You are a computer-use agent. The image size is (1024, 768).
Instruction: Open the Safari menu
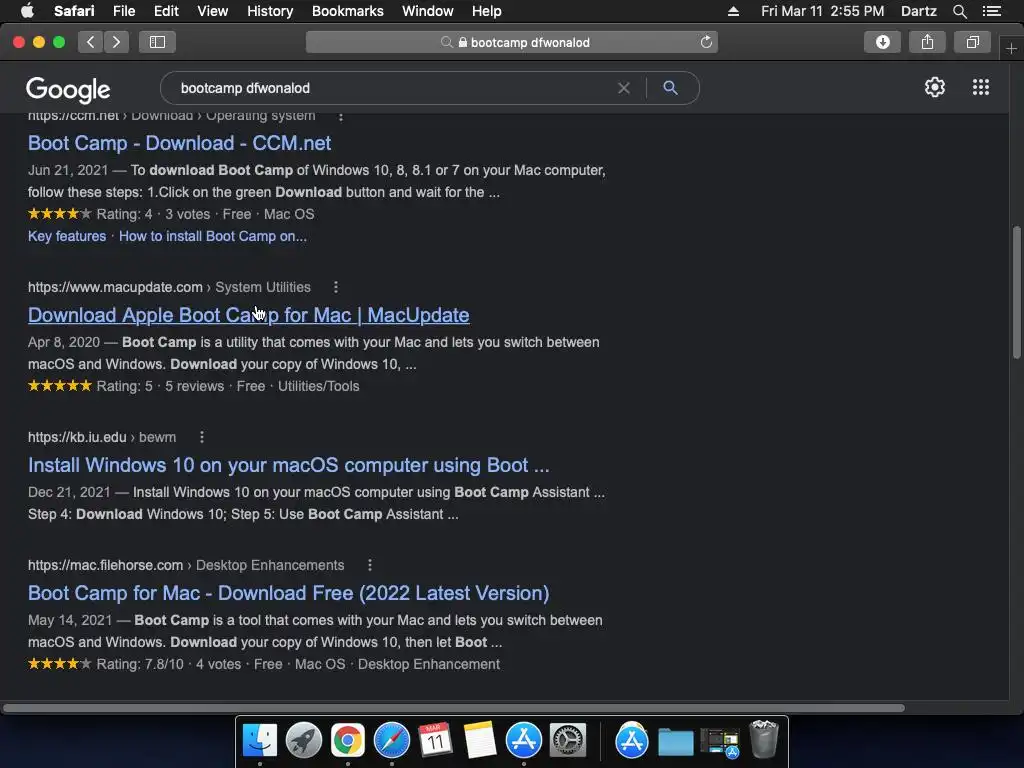pyautogui.click(x=74, y=11)
